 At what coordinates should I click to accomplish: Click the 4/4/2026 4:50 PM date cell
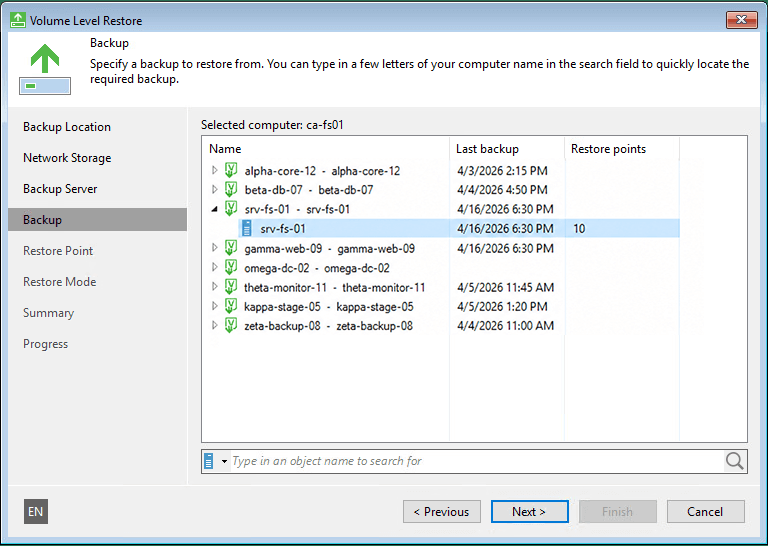pyautogui.click(x=502, y=190)
